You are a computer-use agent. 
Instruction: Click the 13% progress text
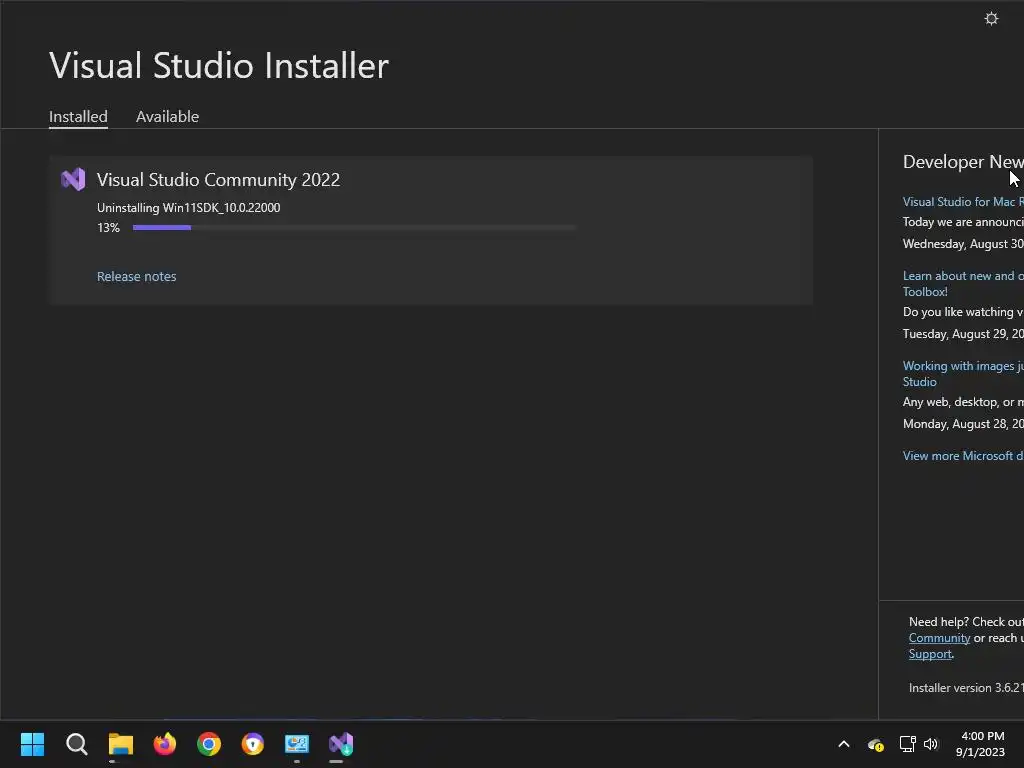click(108, 228)
